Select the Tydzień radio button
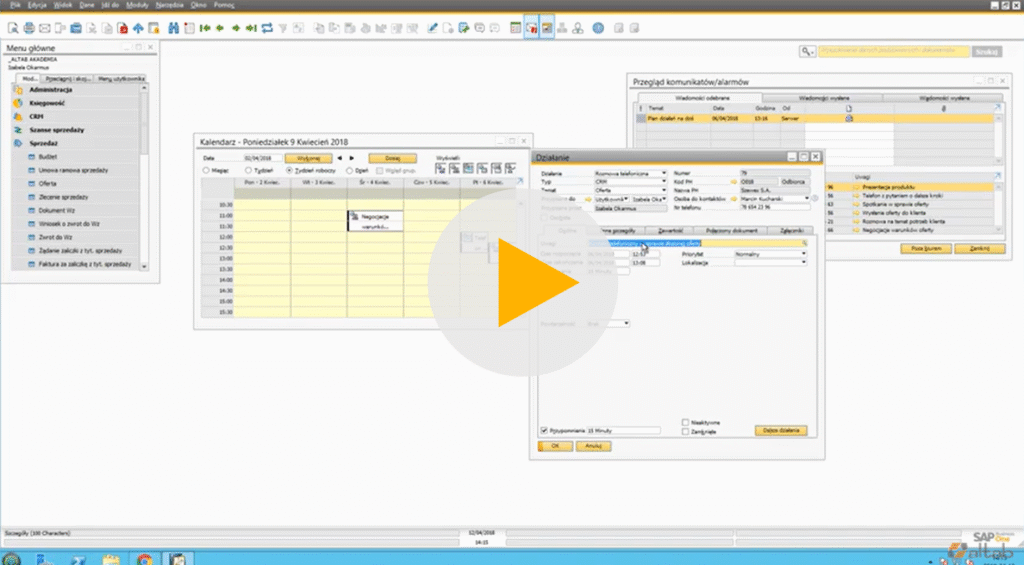The image size is (1024, 565). (x=248, y=170)
